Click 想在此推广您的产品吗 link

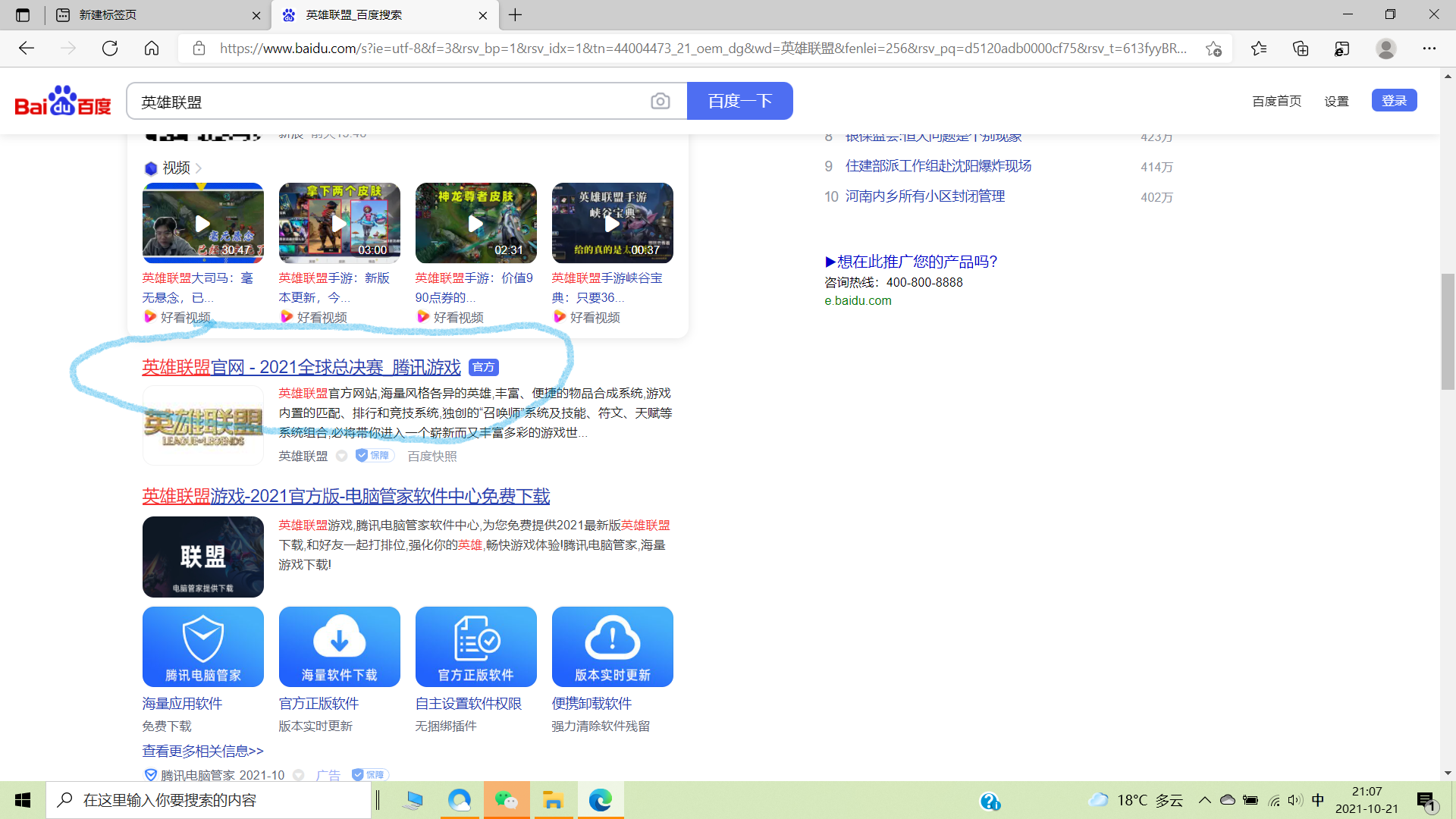tap(911, 262)
